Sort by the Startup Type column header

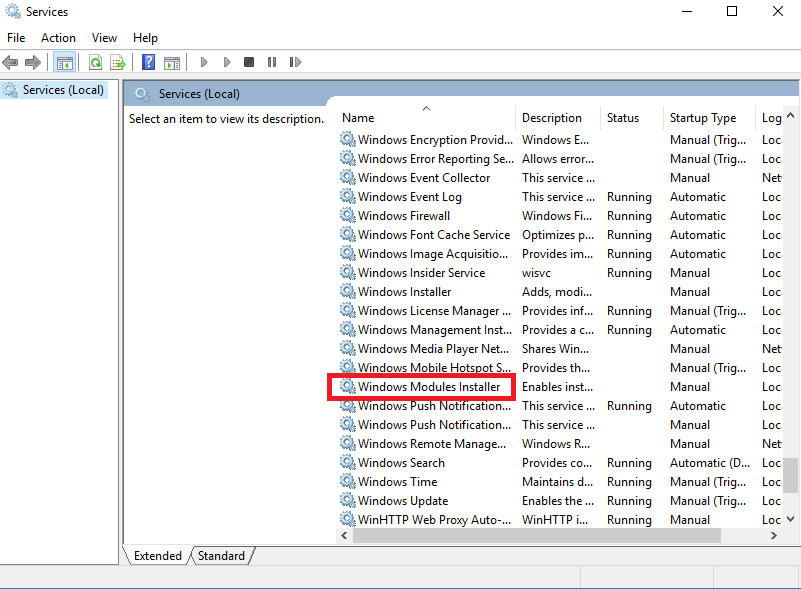[703, 118]
